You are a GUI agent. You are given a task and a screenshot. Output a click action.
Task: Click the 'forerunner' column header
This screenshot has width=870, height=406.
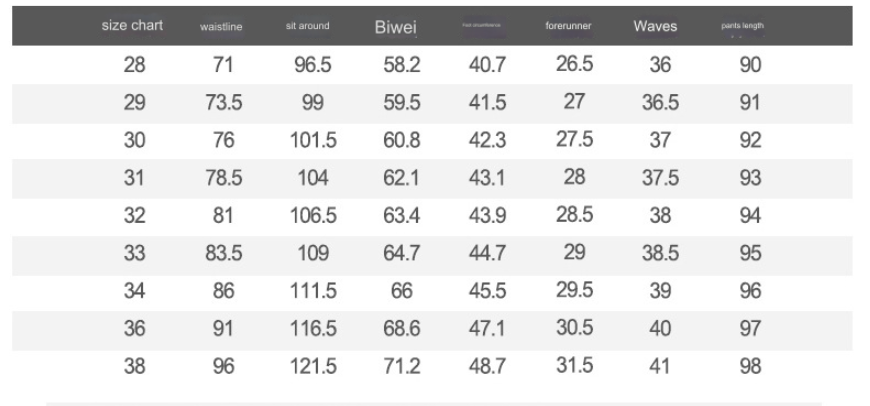click(x=571, y=26)
